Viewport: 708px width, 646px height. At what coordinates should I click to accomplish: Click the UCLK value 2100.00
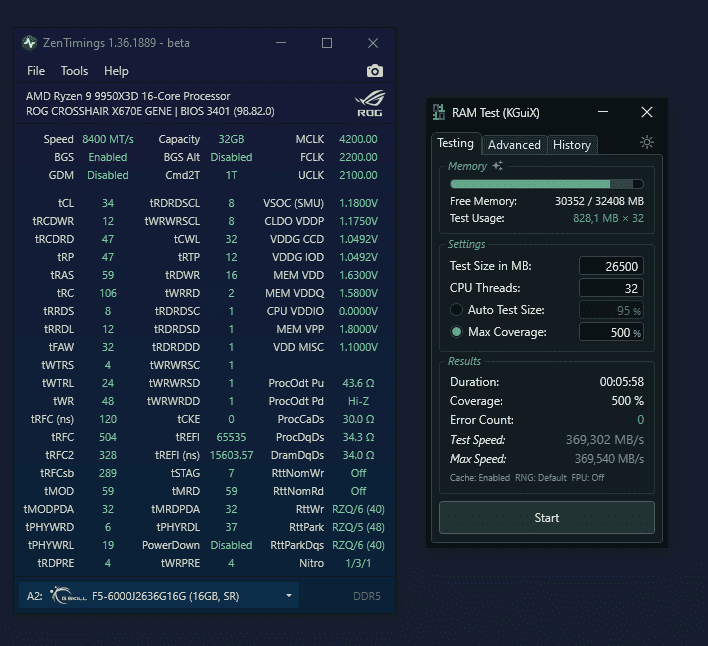pyautogui.click(x=358, y=175)
